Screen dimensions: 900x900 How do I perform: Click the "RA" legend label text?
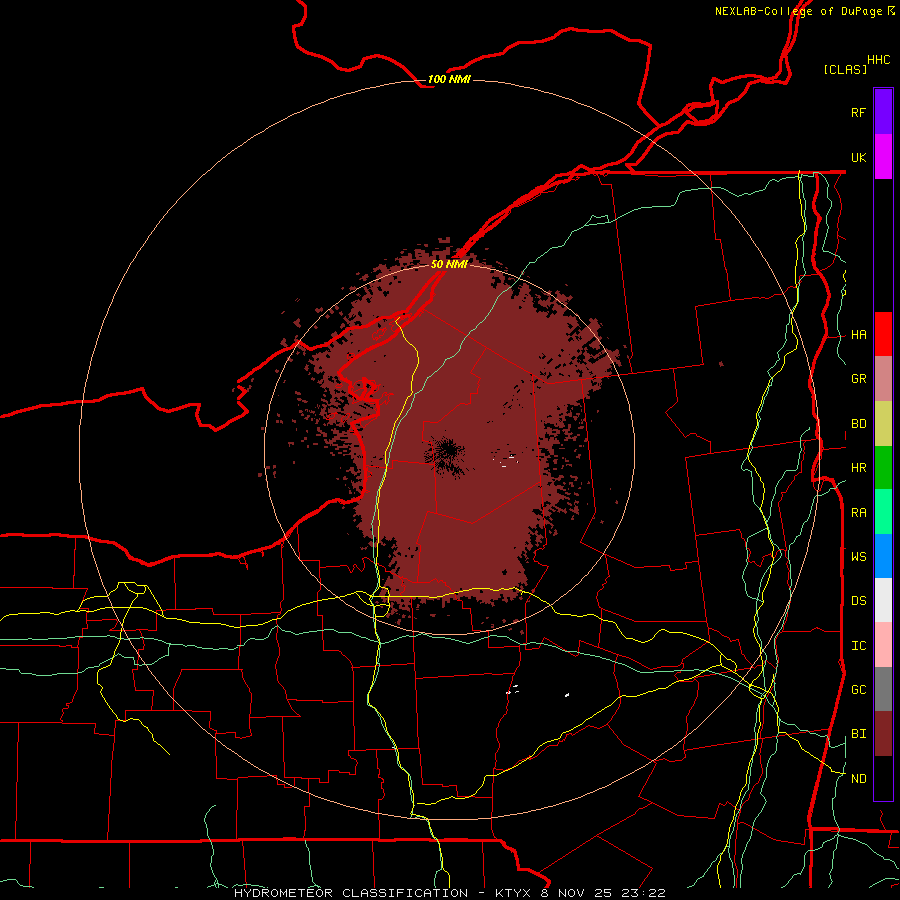(859, 513)
